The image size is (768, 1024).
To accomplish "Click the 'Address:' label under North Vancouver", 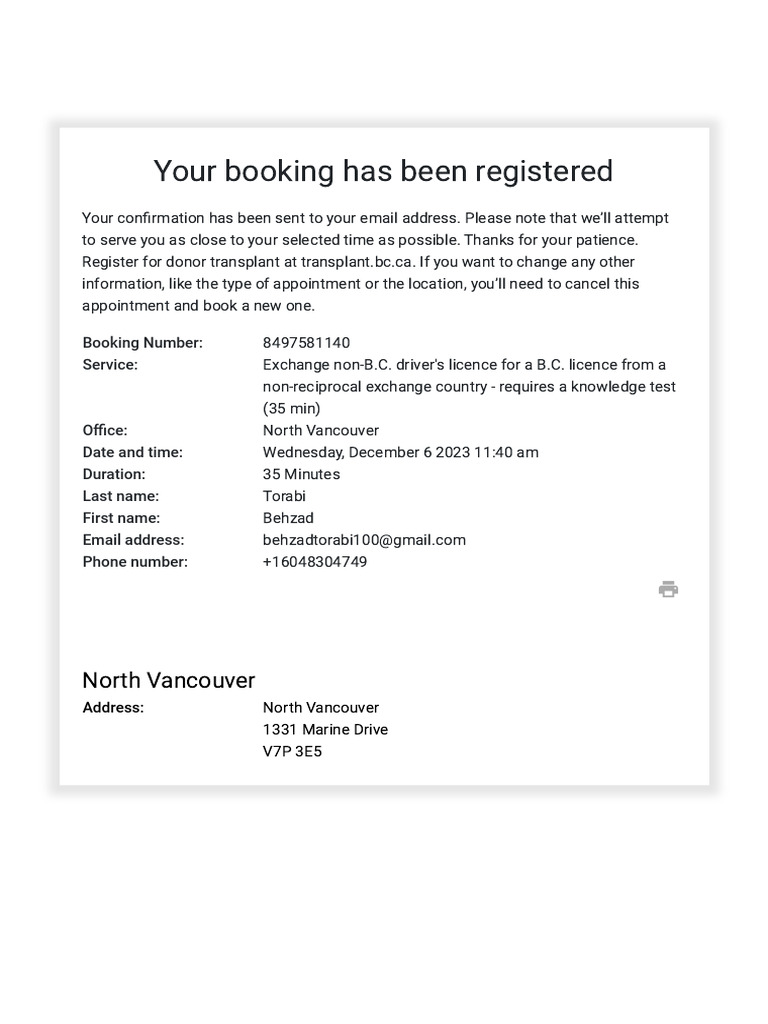I will tap(113, 708).
